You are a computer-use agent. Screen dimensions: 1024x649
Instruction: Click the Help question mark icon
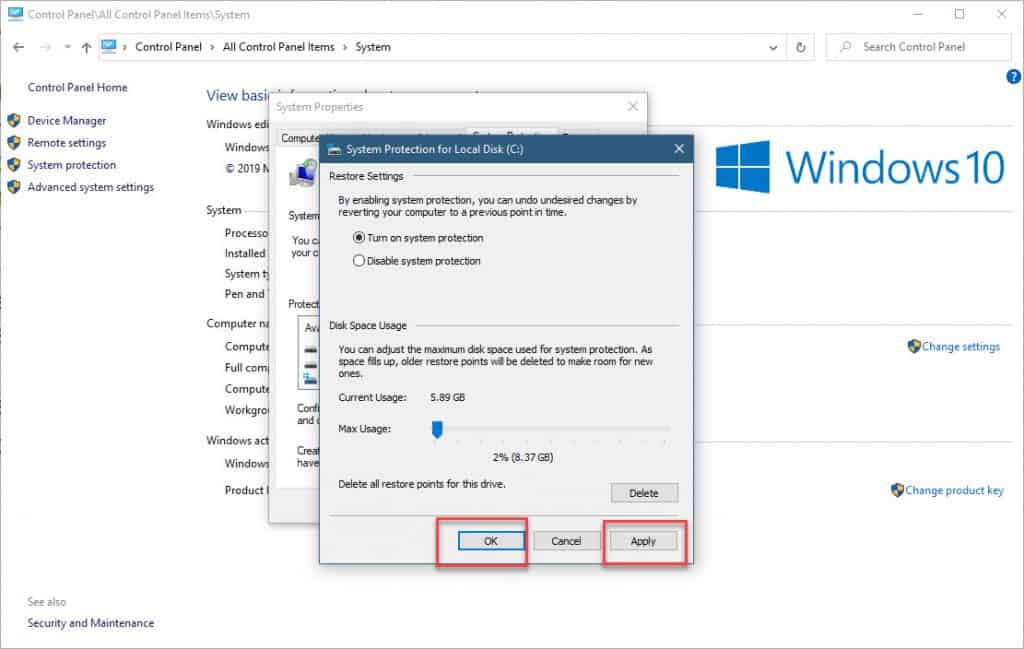click(x=1016, y=76)
